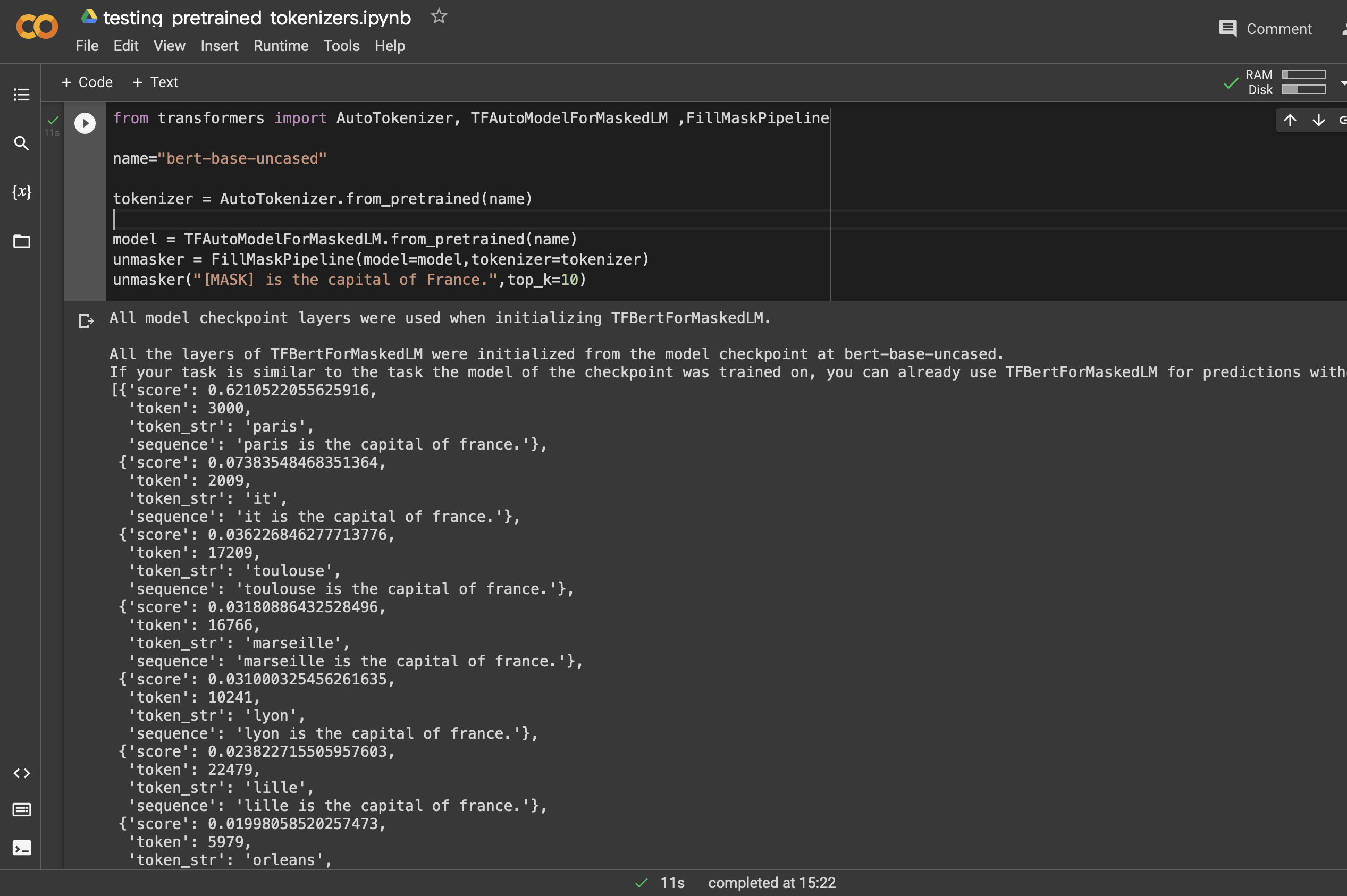Move the code cell down
This screenshot has width=1347, height=896.
[x=1317, y=120]
